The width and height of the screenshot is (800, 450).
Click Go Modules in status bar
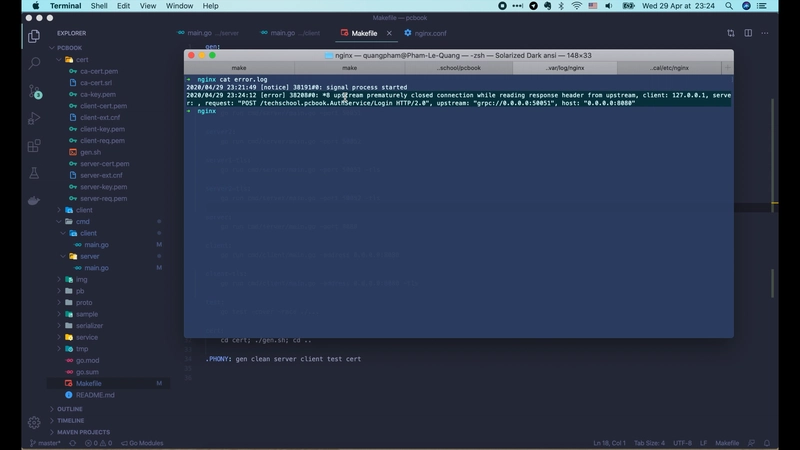click(x=142, y=443)
